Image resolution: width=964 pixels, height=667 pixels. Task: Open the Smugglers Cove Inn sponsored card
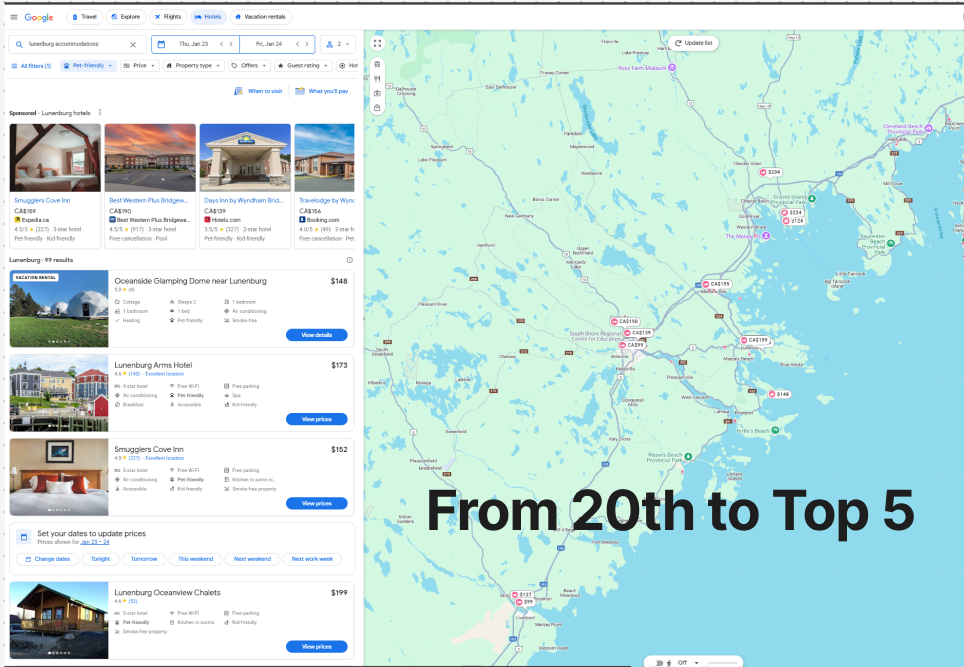tap(55, 186)
